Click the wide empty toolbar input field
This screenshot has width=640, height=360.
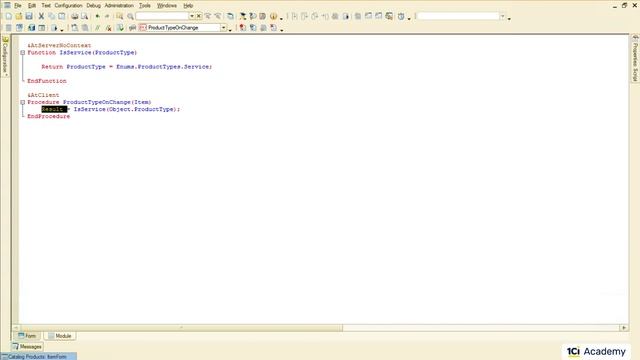458,16
